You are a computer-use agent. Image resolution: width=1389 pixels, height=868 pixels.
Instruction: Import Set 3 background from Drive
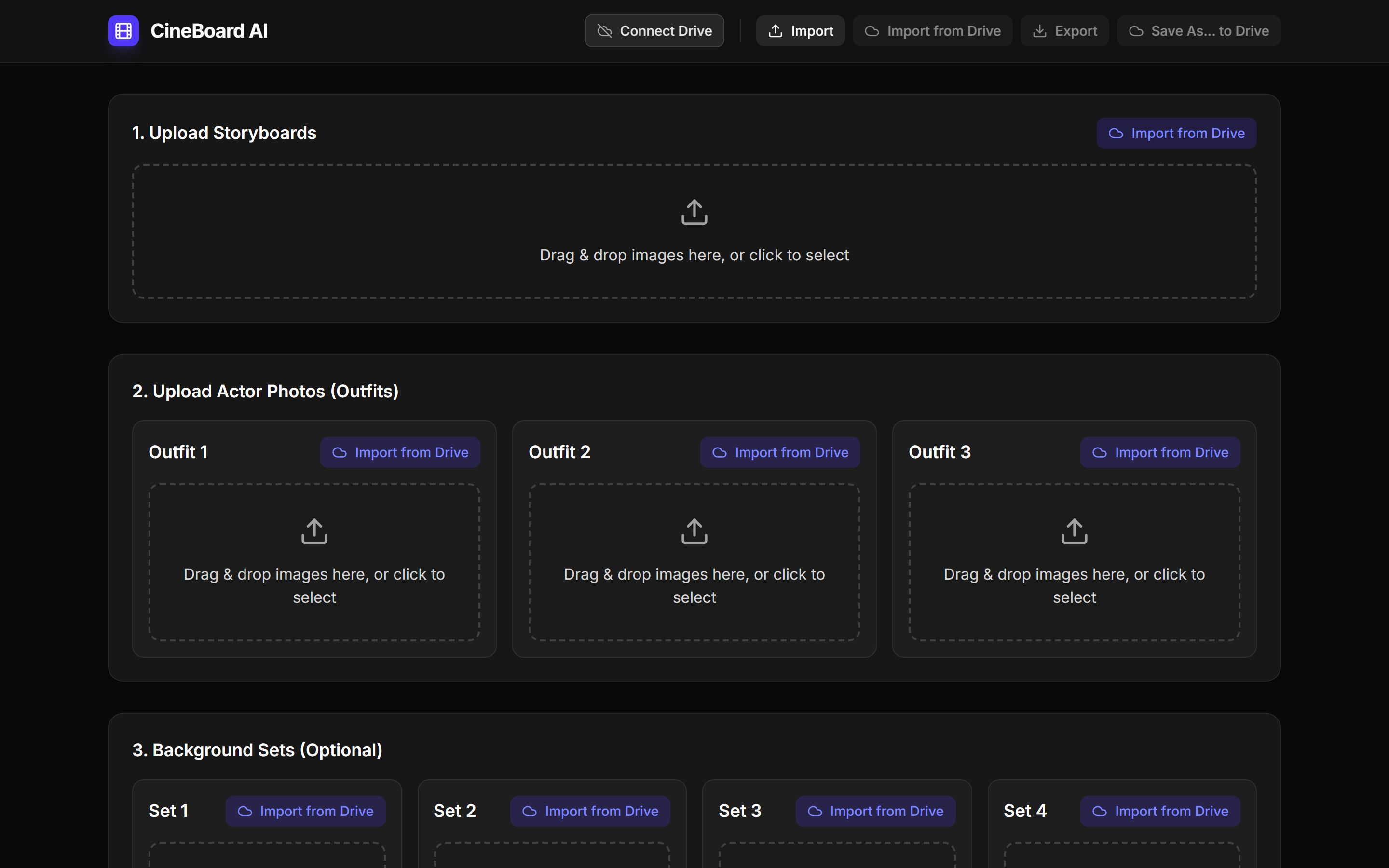coord(875,811)
